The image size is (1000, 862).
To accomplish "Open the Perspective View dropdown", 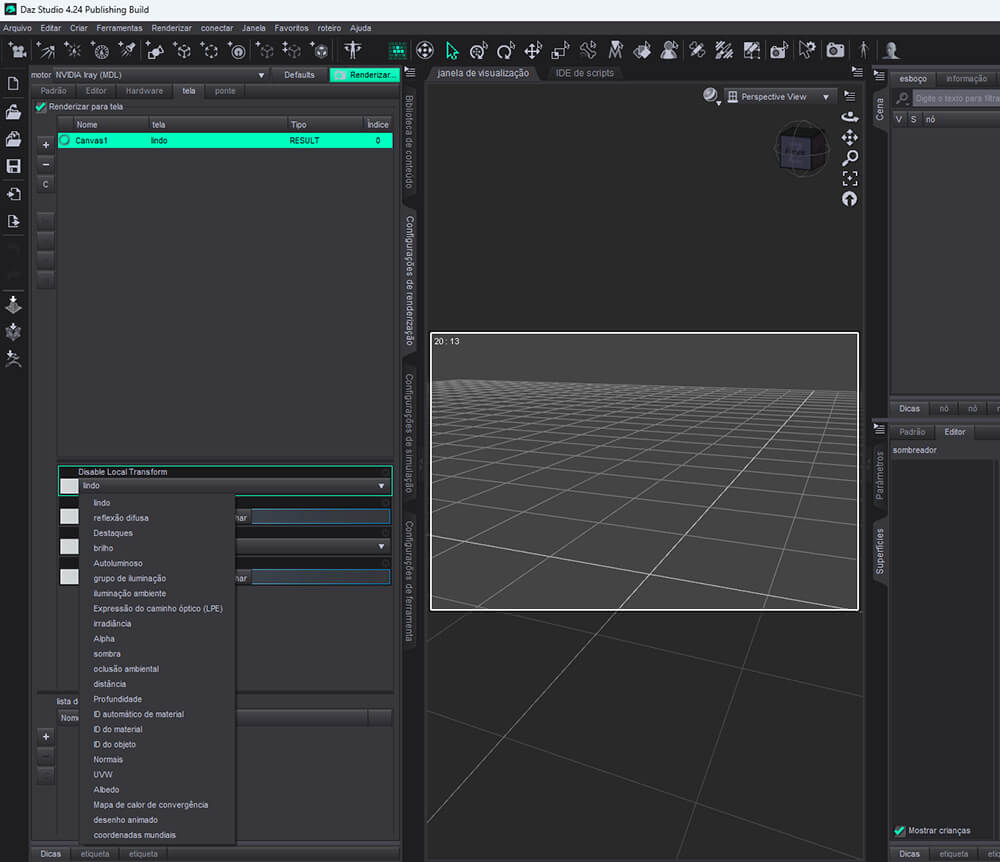I will (x=779, y=97).
